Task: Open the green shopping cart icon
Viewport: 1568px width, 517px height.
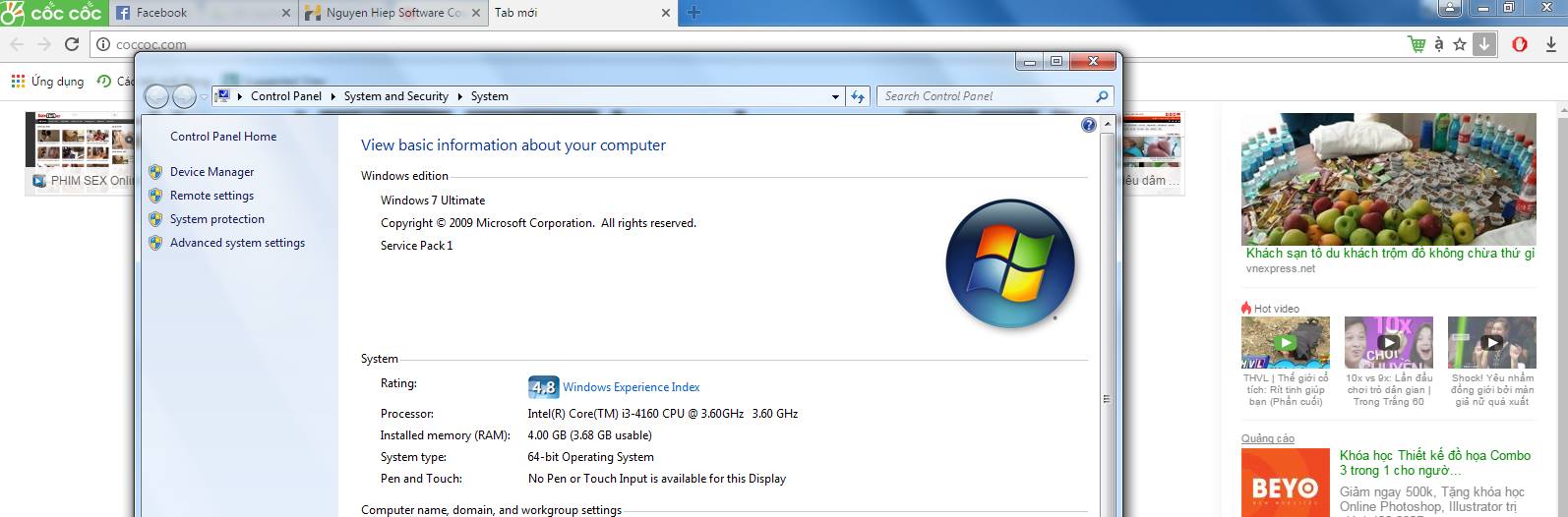Action: [1417, 44]
